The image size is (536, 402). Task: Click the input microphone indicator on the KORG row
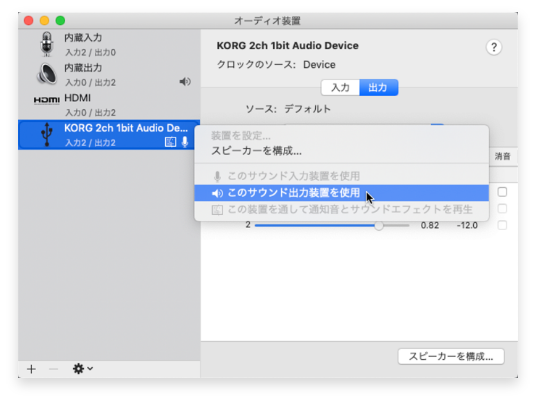point(185,142)
